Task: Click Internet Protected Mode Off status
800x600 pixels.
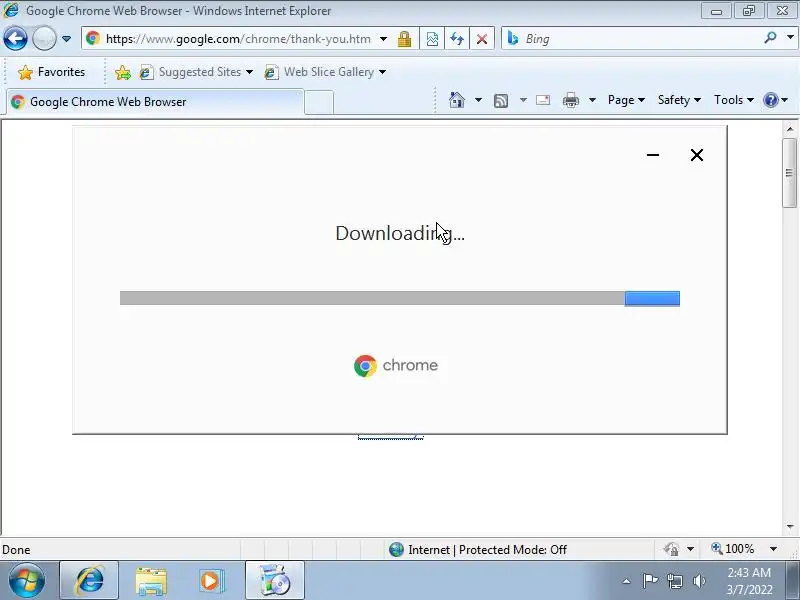Action: click(x=478, y=549)
